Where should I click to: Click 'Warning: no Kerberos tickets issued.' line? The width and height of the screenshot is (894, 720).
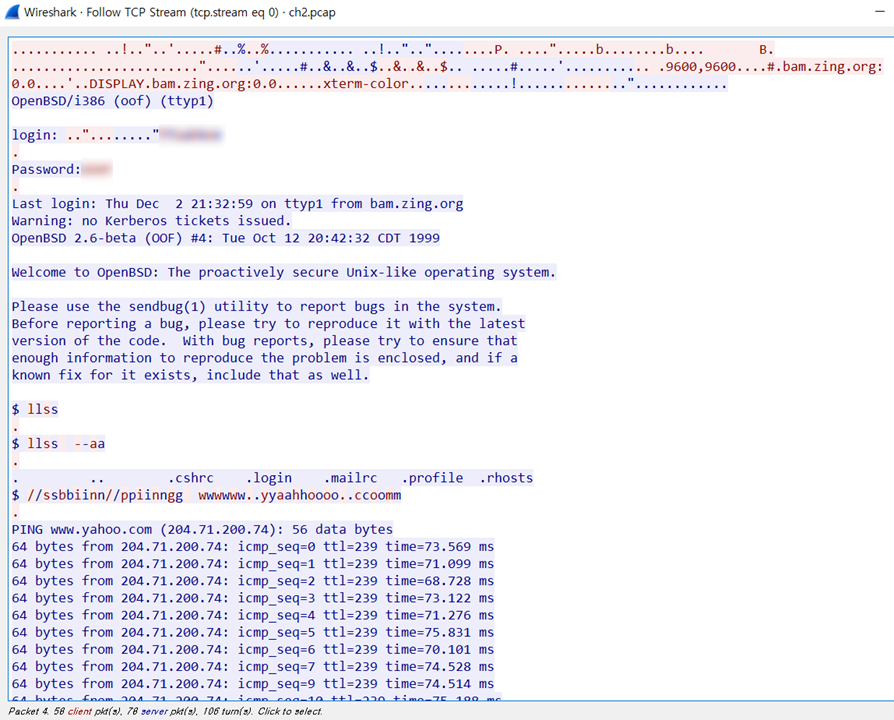pyautogui.click(x=151, y=221)
